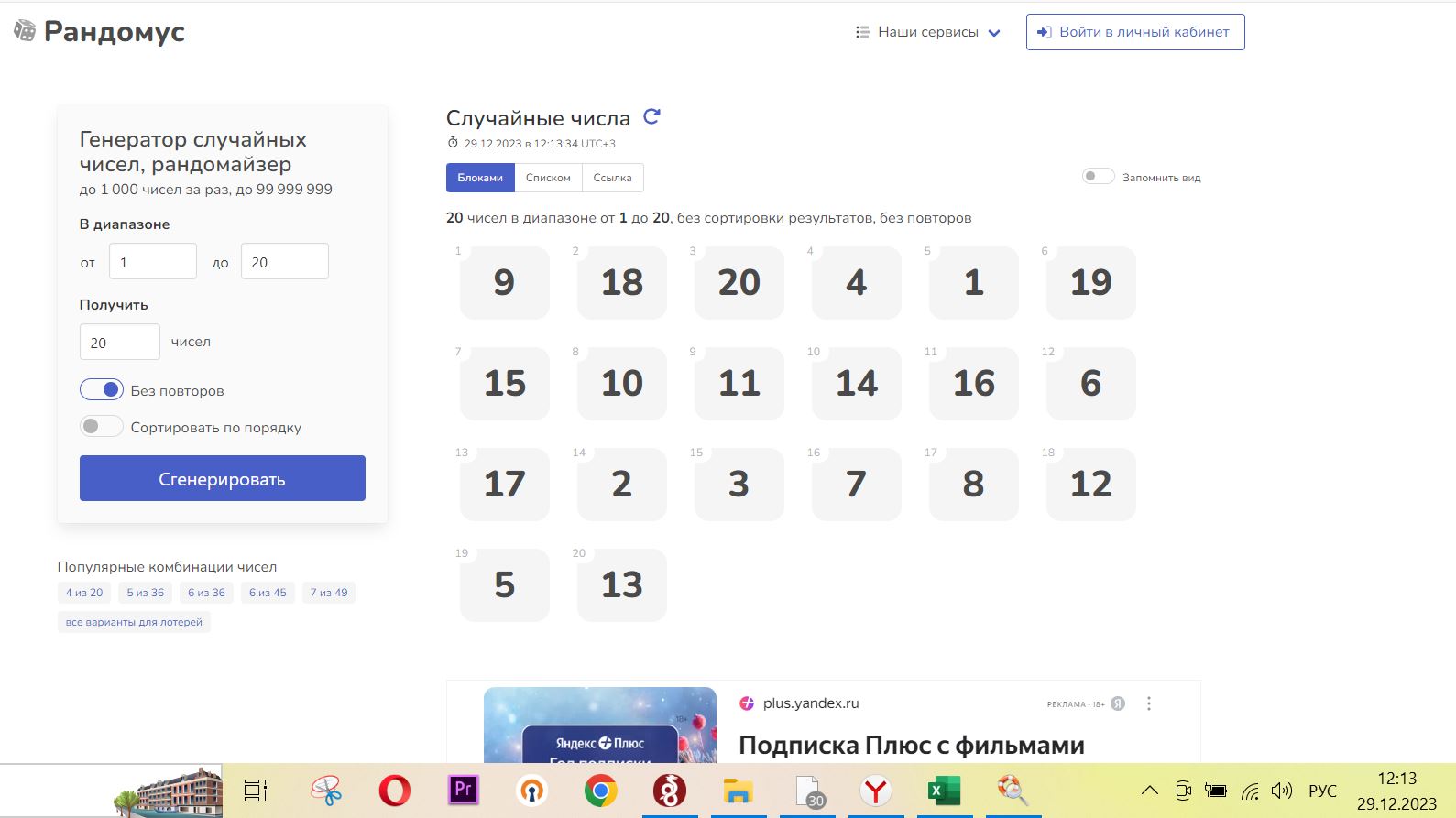Click the number card showing 4
Screen dimensions: 1456x818
click(x=857, y=282)
